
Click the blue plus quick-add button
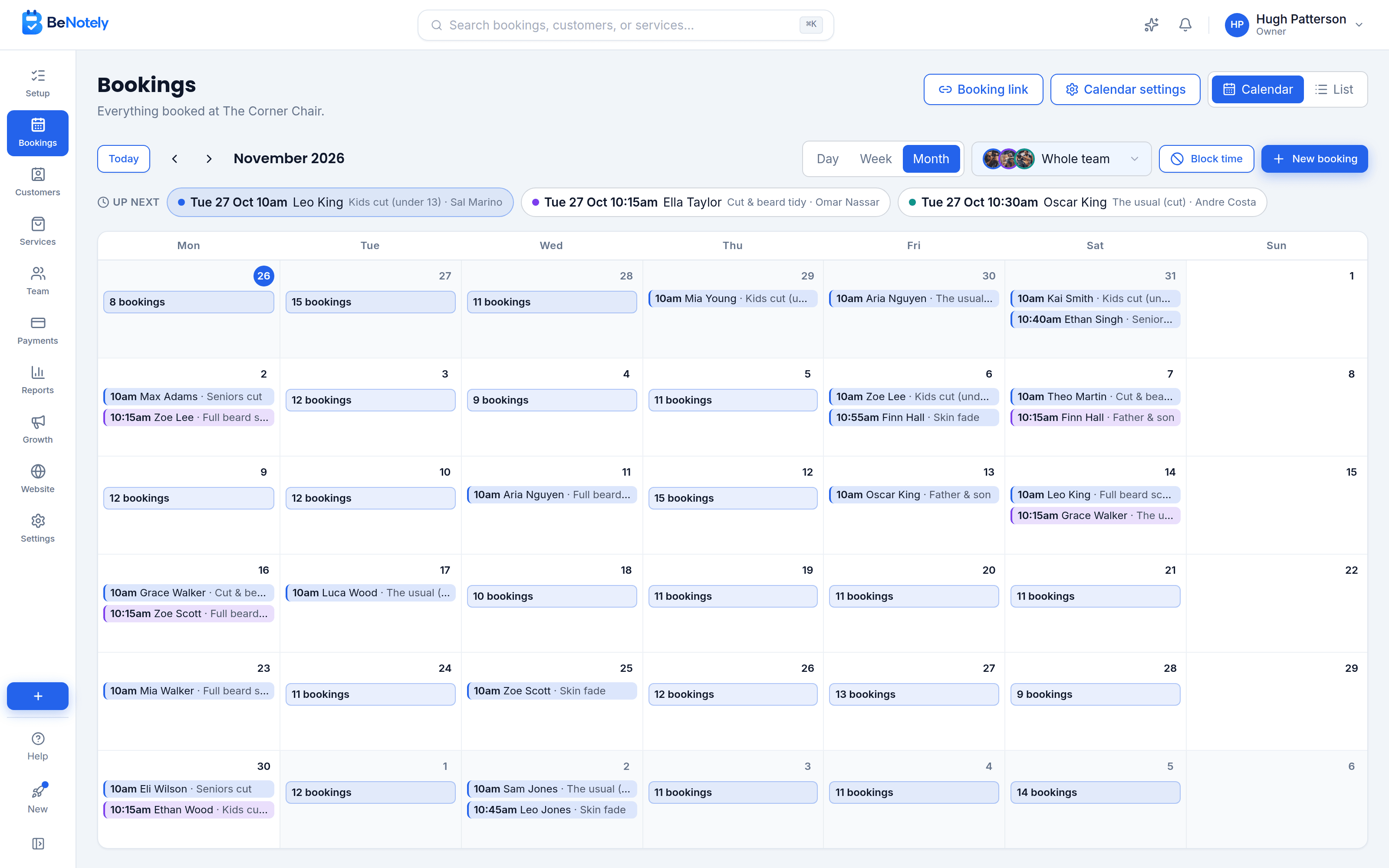click(x=38, y=696)
